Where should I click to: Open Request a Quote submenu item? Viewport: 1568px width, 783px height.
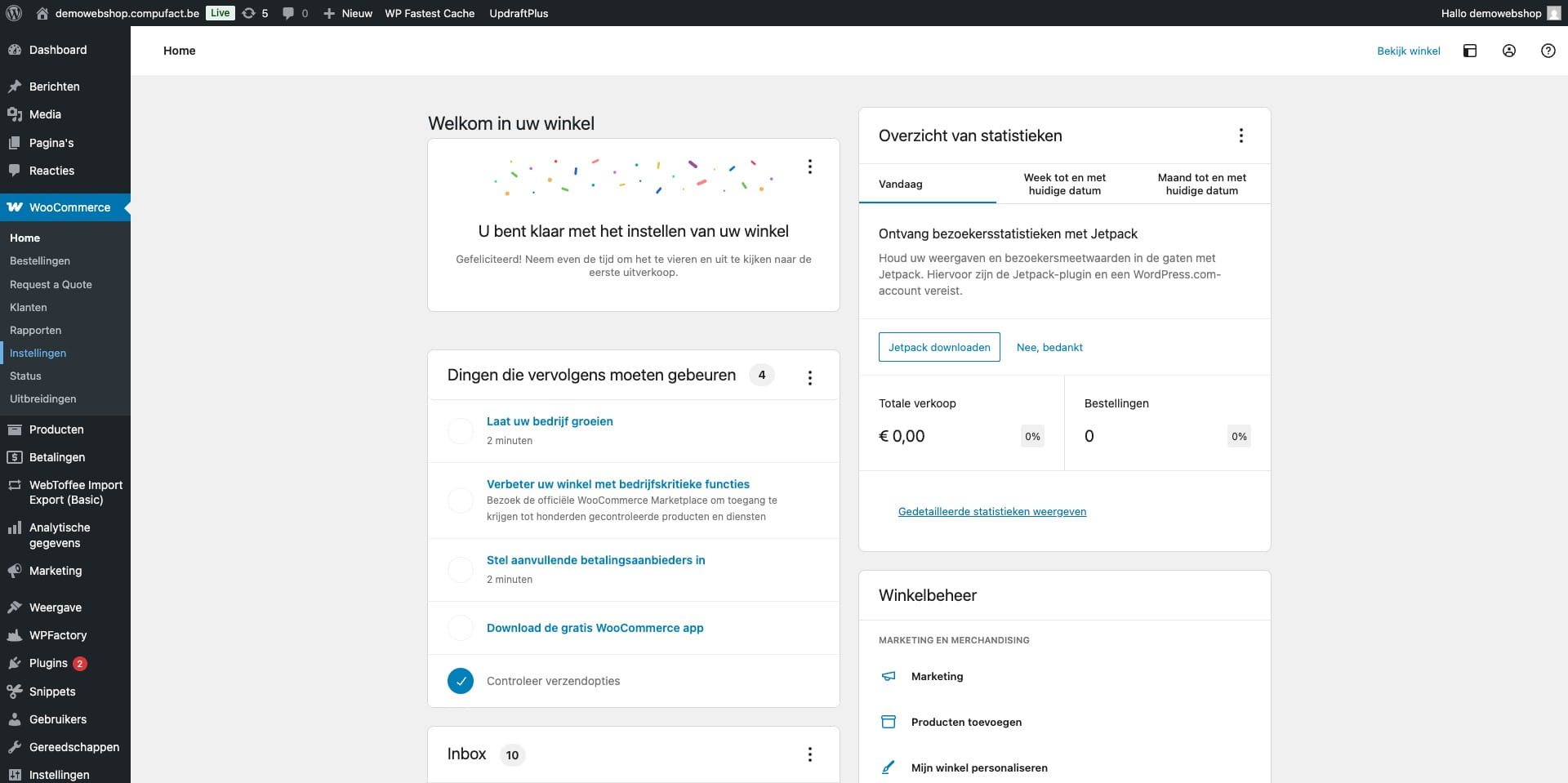(x=51, y=284)
